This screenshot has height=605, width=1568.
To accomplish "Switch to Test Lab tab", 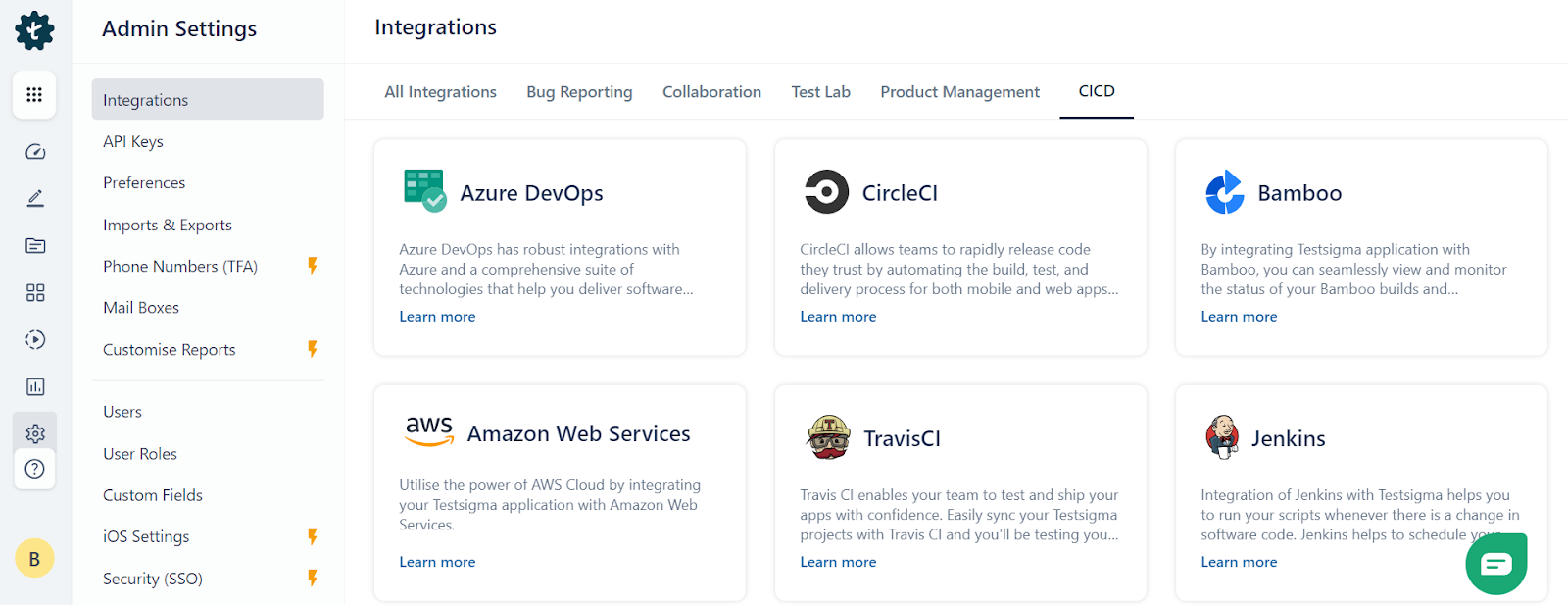I will pos(821,92).
